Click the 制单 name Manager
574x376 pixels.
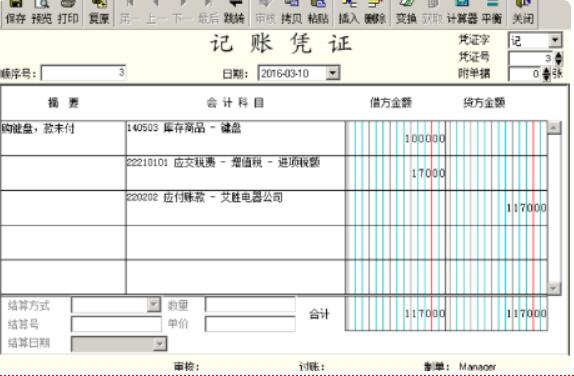coord(477,367)
